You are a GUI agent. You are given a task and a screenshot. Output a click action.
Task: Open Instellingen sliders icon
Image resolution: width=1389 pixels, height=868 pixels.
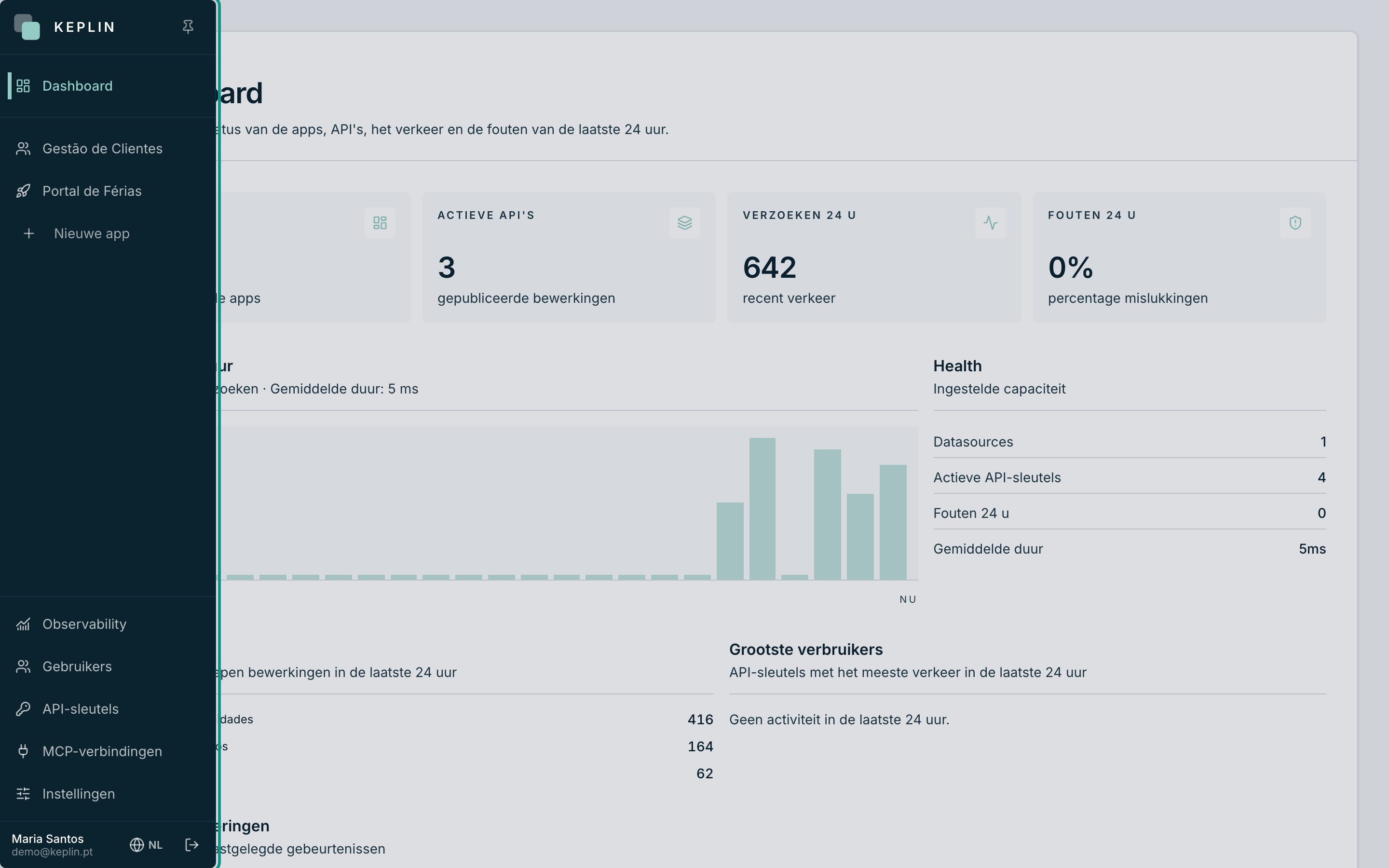coord(23,794)
